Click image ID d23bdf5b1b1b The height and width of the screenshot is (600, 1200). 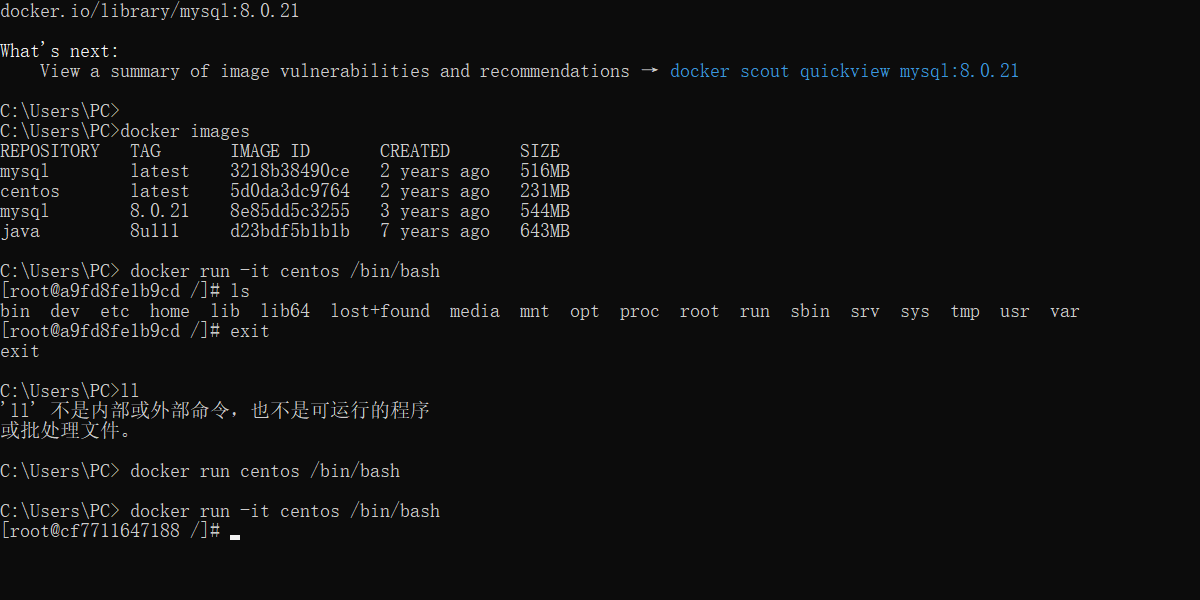(x=290, y=231)
